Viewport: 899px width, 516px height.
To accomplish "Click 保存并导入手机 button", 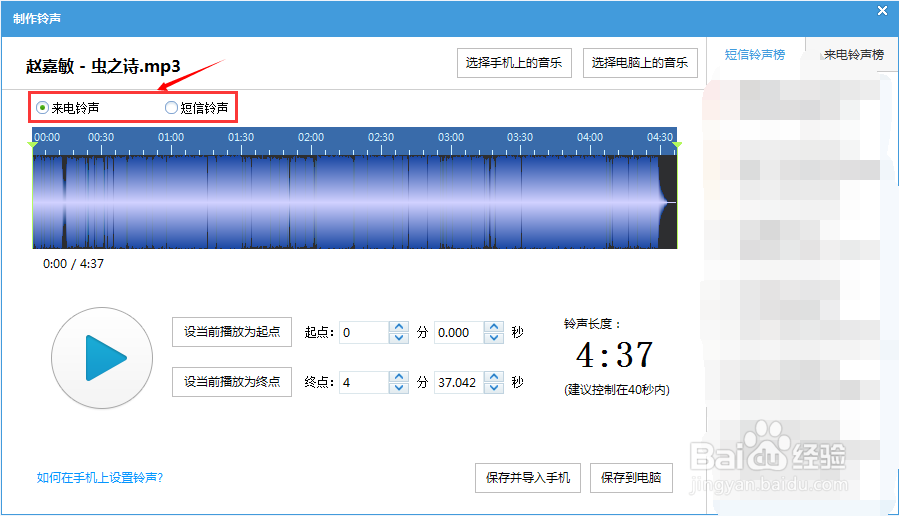I will click(527, 478).
